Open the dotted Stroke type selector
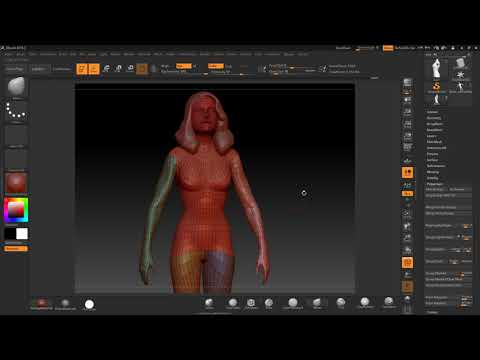 coord(16,111)
